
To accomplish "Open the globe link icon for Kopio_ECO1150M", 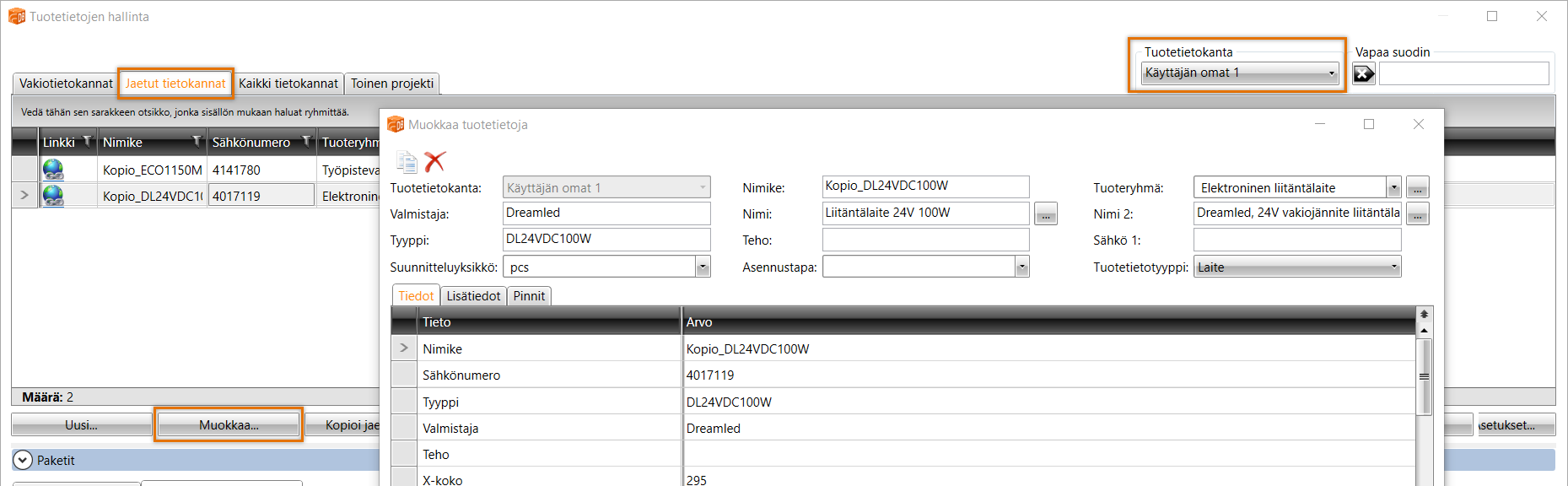I will [x=53, y=170].
